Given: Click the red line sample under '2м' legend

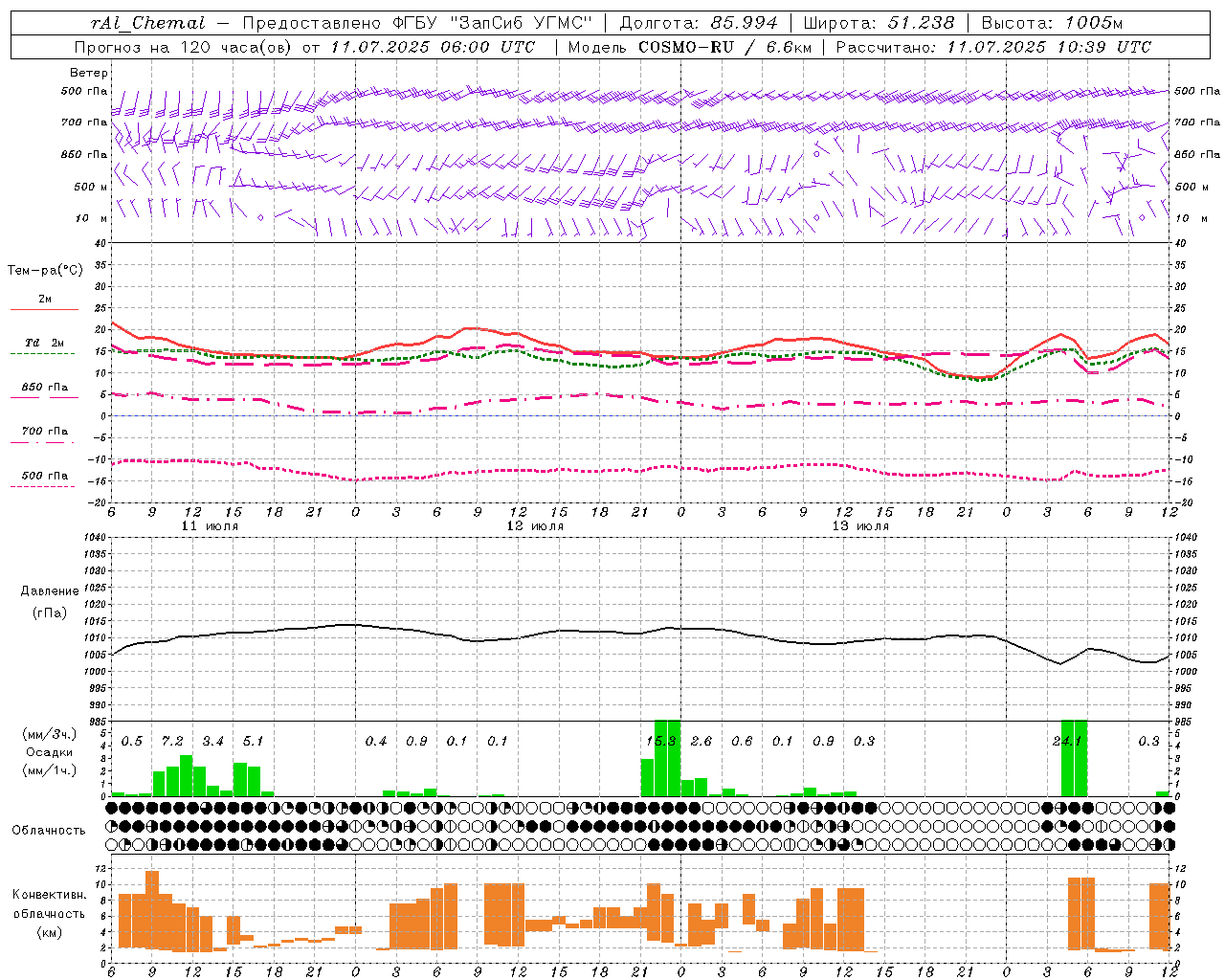Looking at the screenshot, I should pos(44,310).
